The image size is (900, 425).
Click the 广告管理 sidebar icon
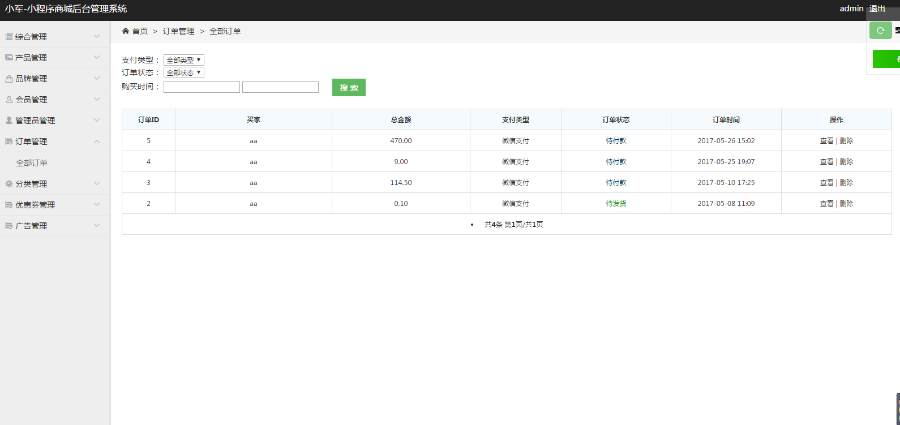(x=9, y=226)
